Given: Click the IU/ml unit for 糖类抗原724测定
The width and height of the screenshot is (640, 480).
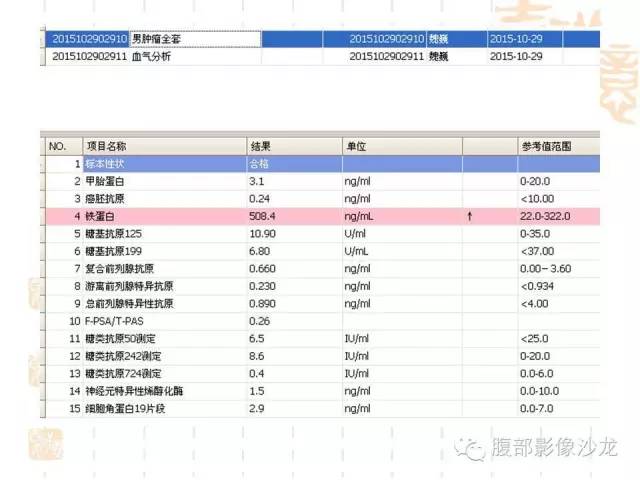Looking at the screenshot, I should (x=356, y=374).
